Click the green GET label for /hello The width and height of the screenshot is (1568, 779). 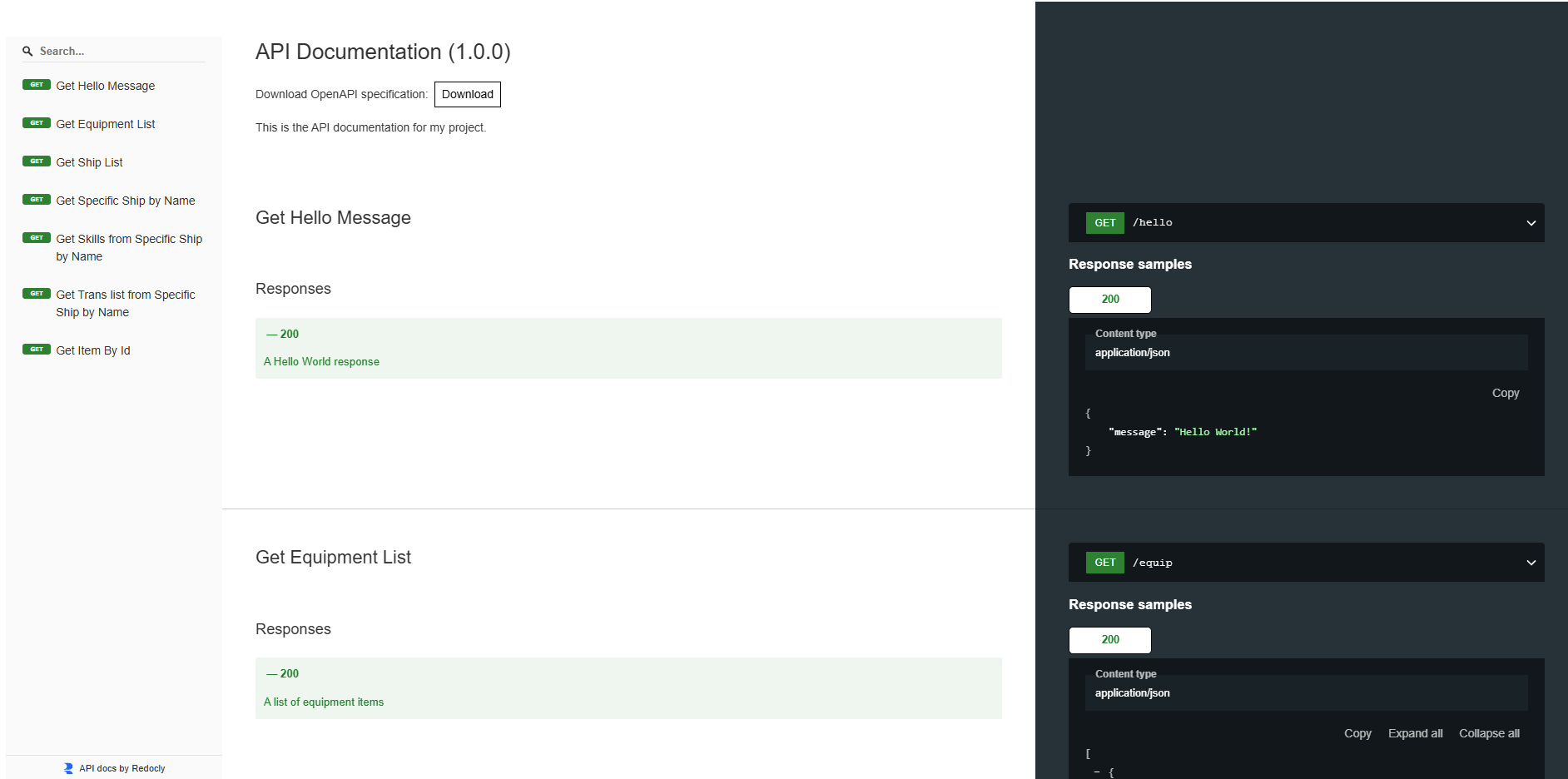(1105, 223)
